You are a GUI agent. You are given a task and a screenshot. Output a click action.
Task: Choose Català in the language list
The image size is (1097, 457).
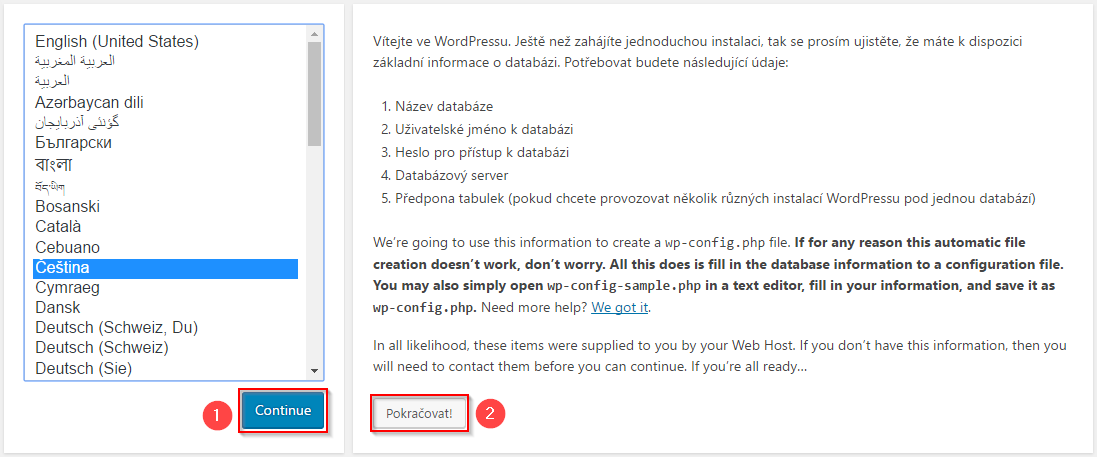click(59, 226)
